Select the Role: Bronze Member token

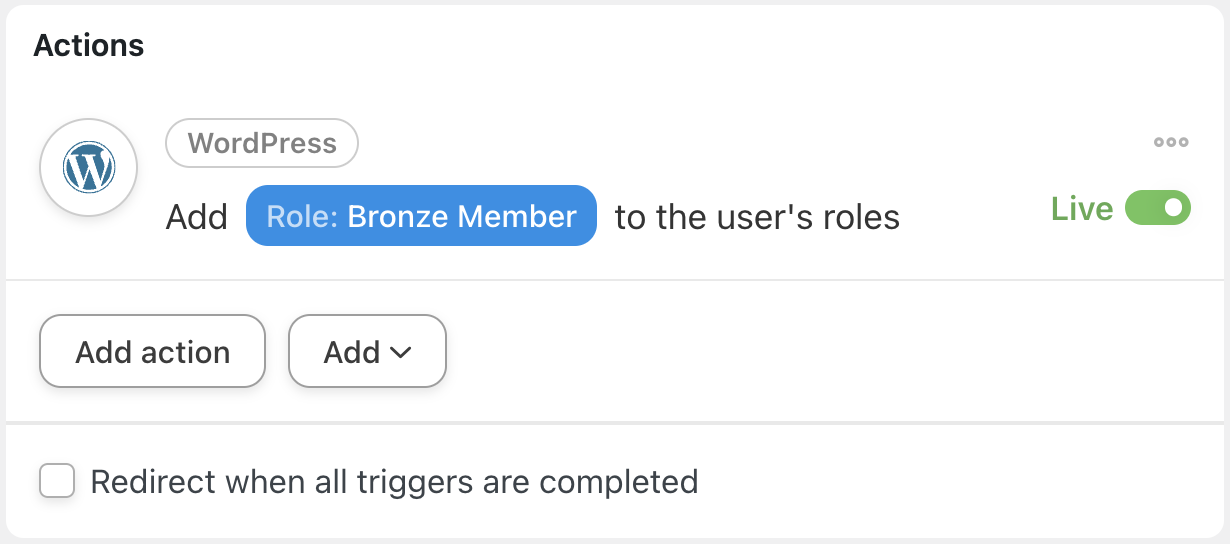tap(421, 216)
